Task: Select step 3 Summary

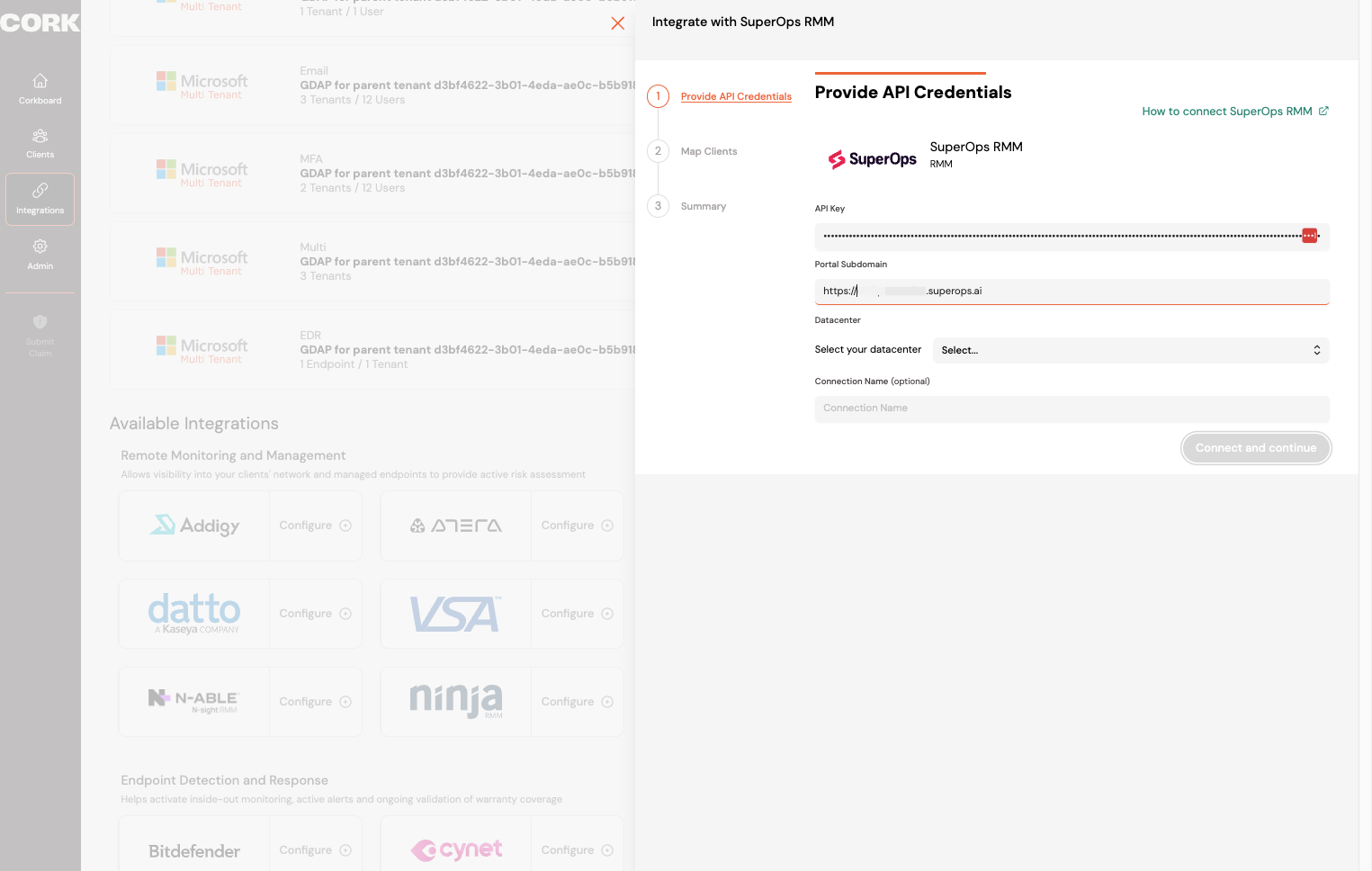Action: (704, 206)
